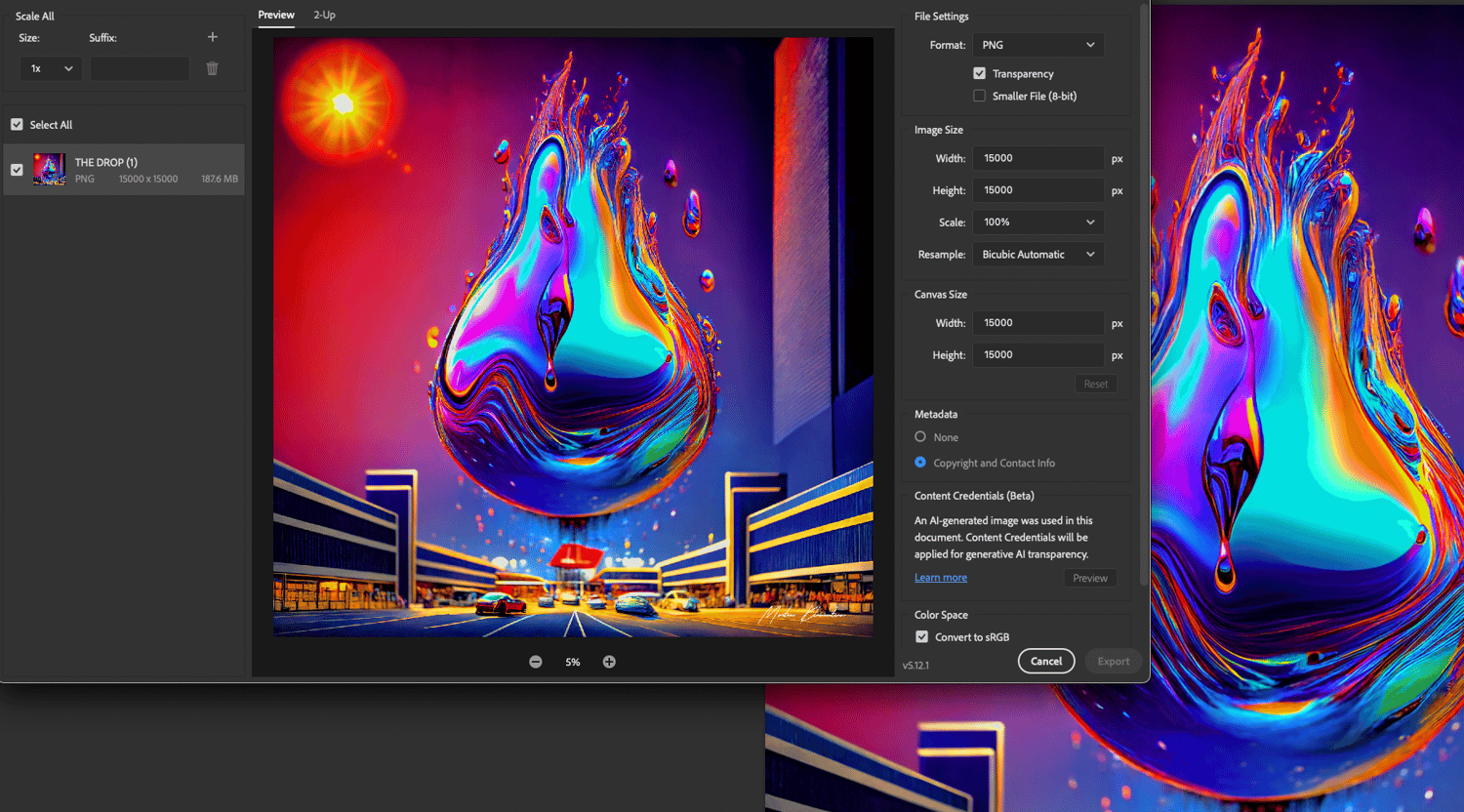Click the Canvas Size Height field
This screenshot has height=812, width=1464.
(x=1038, y=355)
